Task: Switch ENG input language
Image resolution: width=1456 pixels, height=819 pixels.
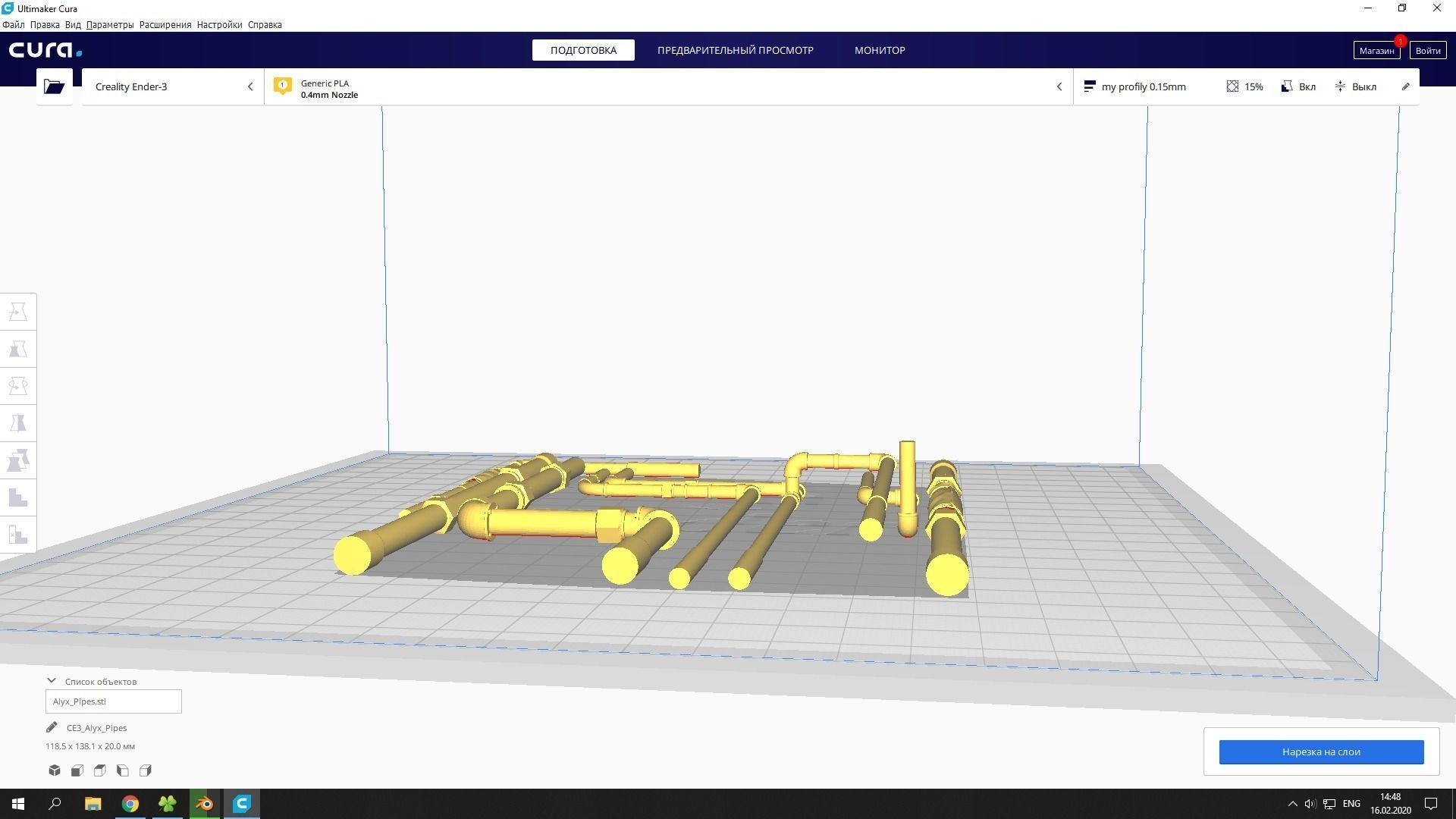Action: click(1351, 804)
